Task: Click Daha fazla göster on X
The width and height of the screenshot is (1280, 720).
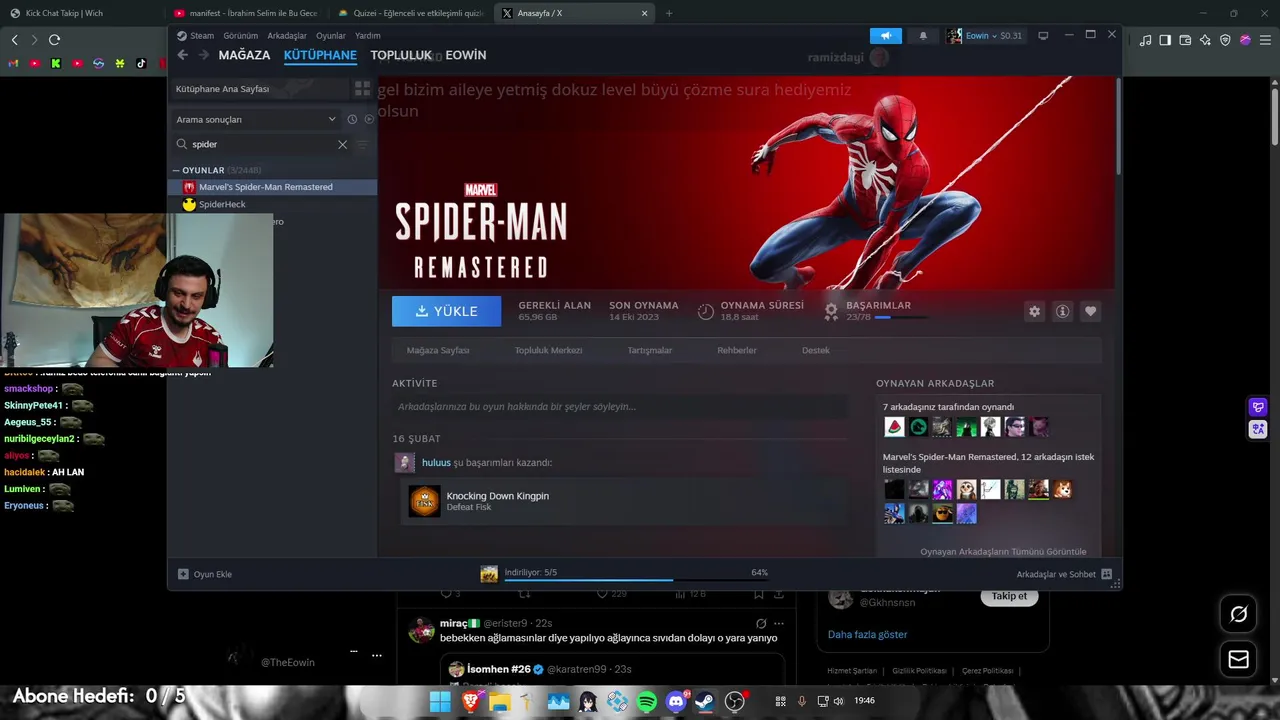Action: pos(867,634)
